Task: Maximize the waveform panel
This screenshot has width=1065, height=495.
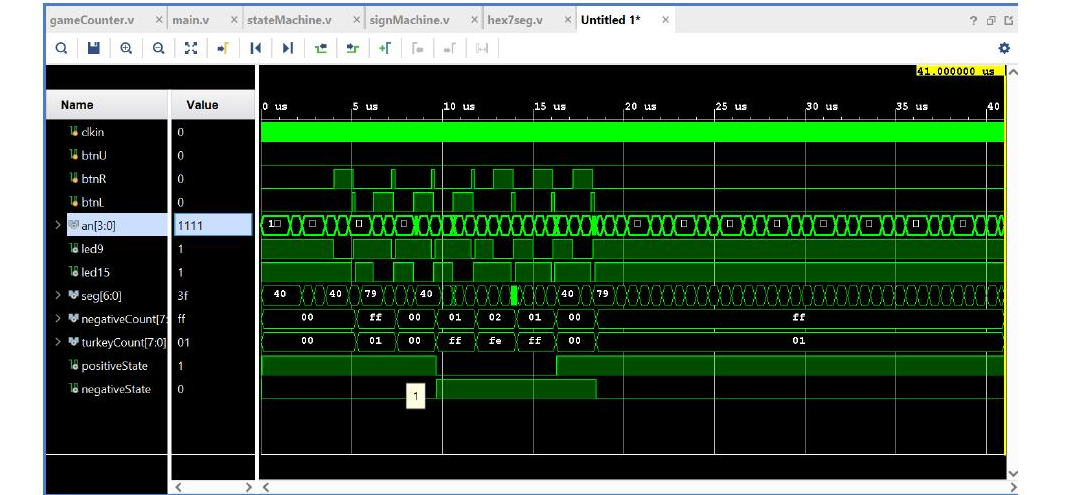Action: [x=1009, y=21]
